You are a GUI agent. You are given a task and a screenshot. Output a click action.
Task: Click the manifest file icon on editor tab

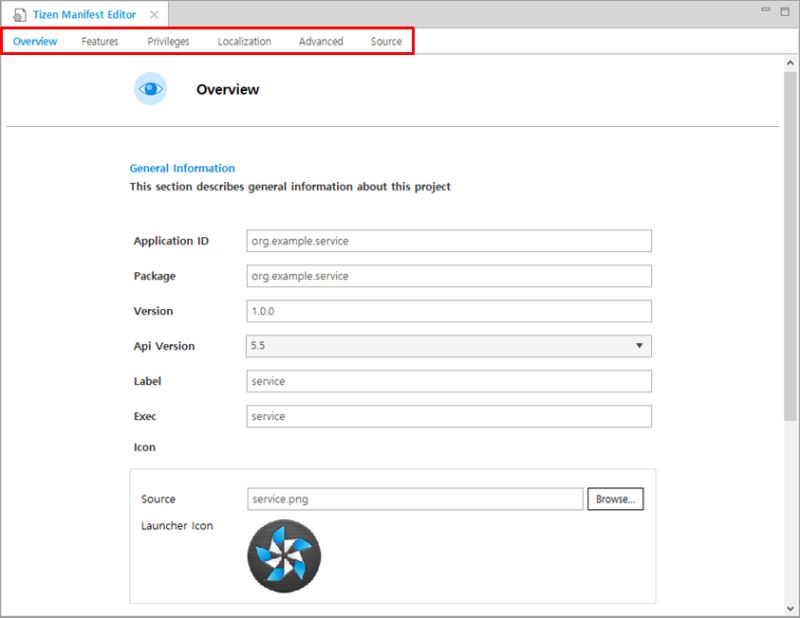[18, 14]
